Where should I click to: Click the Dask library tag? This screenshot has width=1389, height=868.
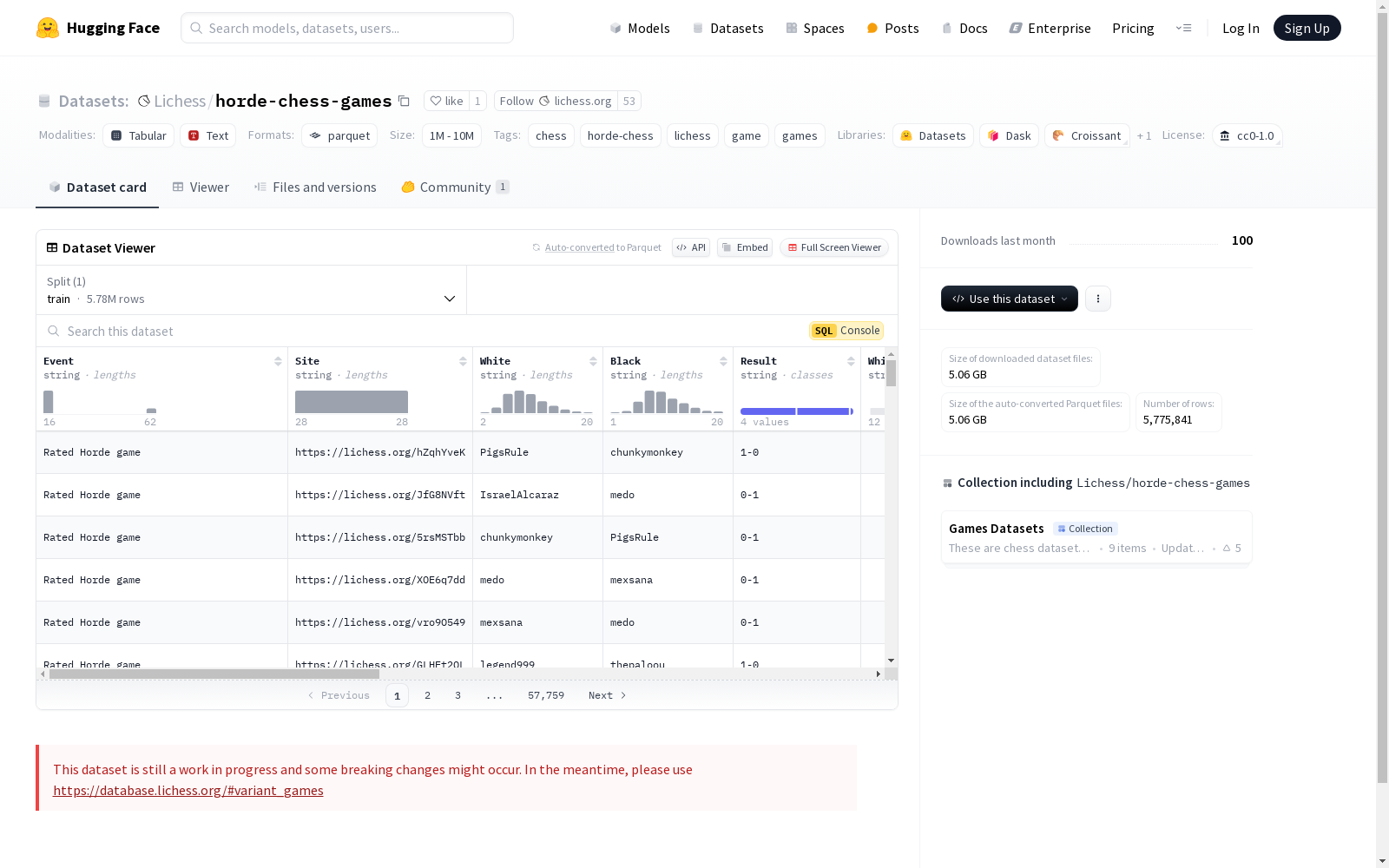coord(1009,135)
